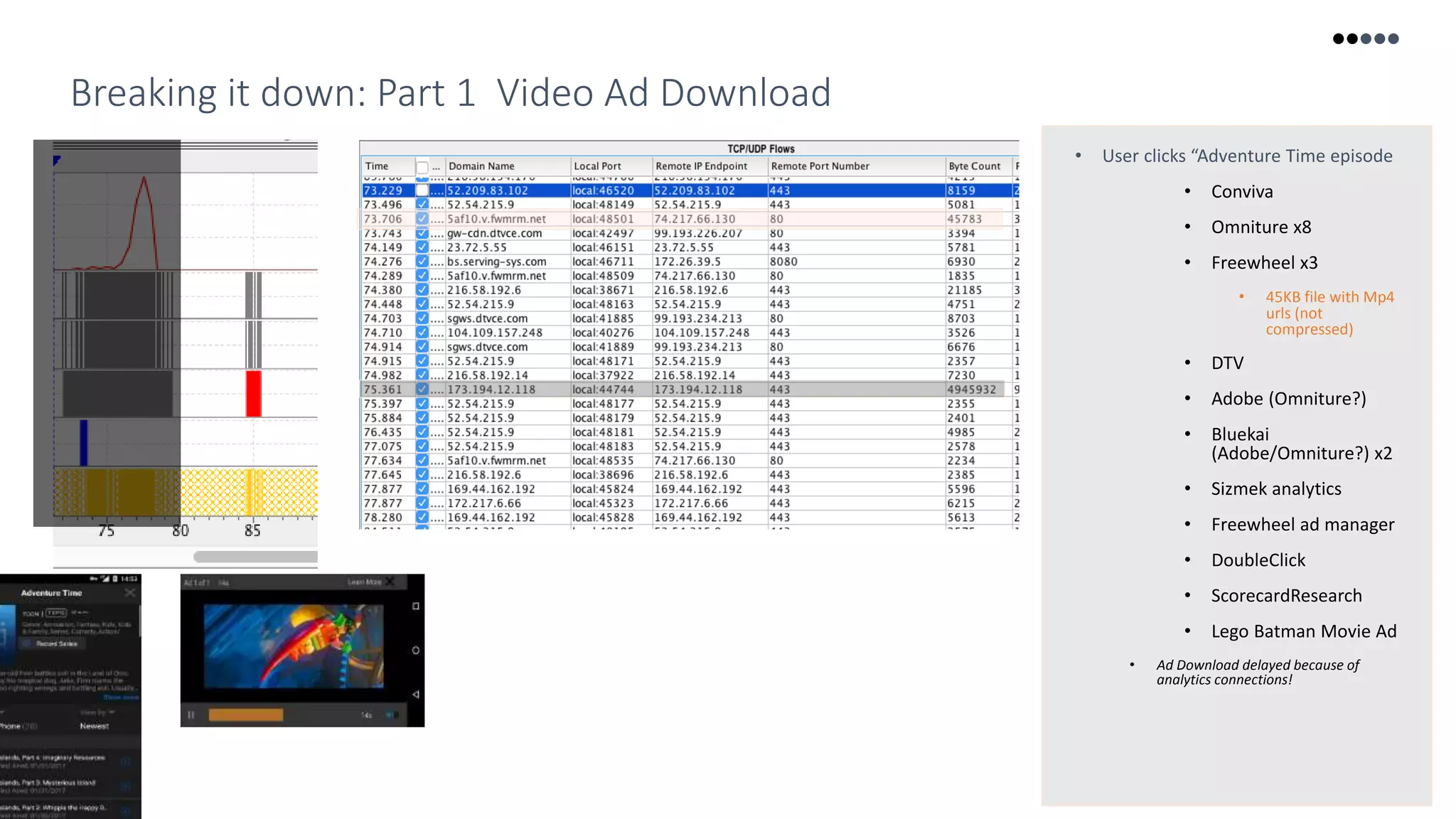Screen dimensions: 1456x819
Task: Uncheck the box for row 73.706
Action: 422,219
